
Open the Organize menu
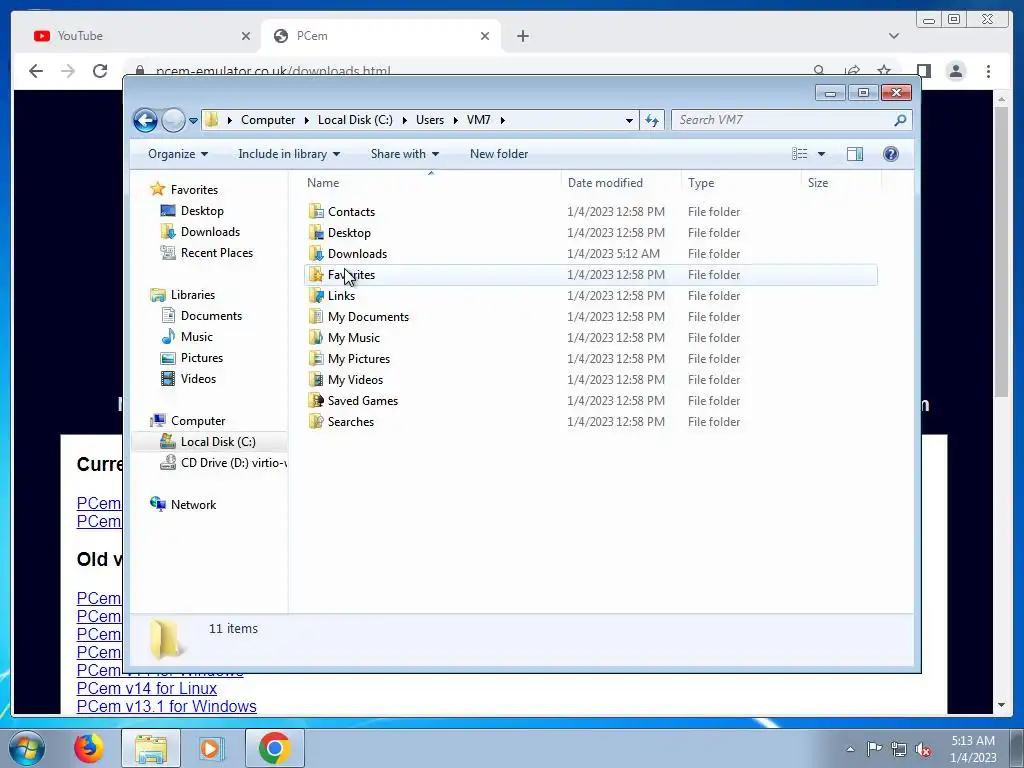tap(178, 154)
